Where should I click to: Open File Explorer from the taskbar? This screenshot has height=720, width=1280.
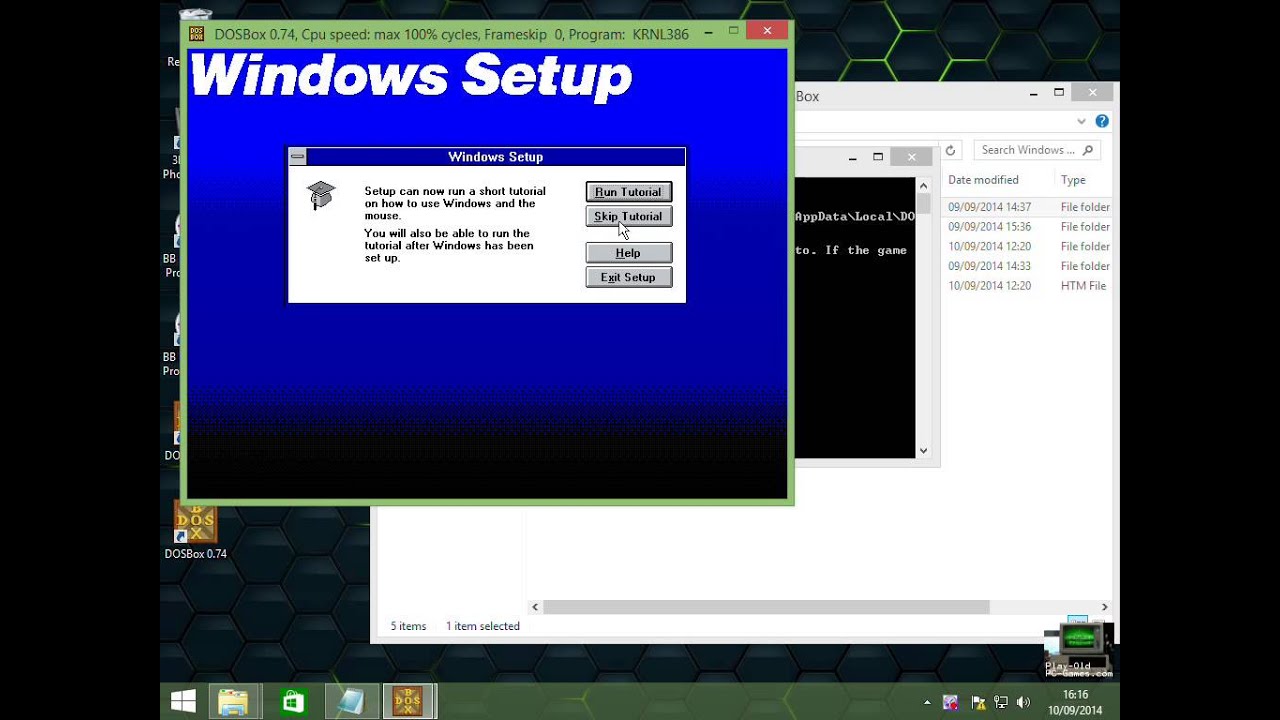pyautogui.click(x=233, y=701)
